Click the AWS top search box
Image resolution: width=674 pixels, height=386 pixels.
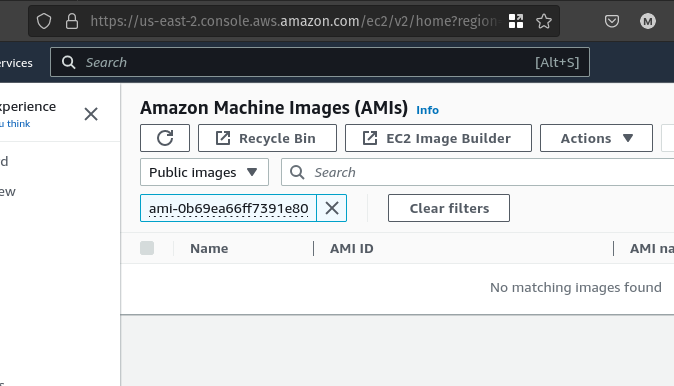[320, 62]
